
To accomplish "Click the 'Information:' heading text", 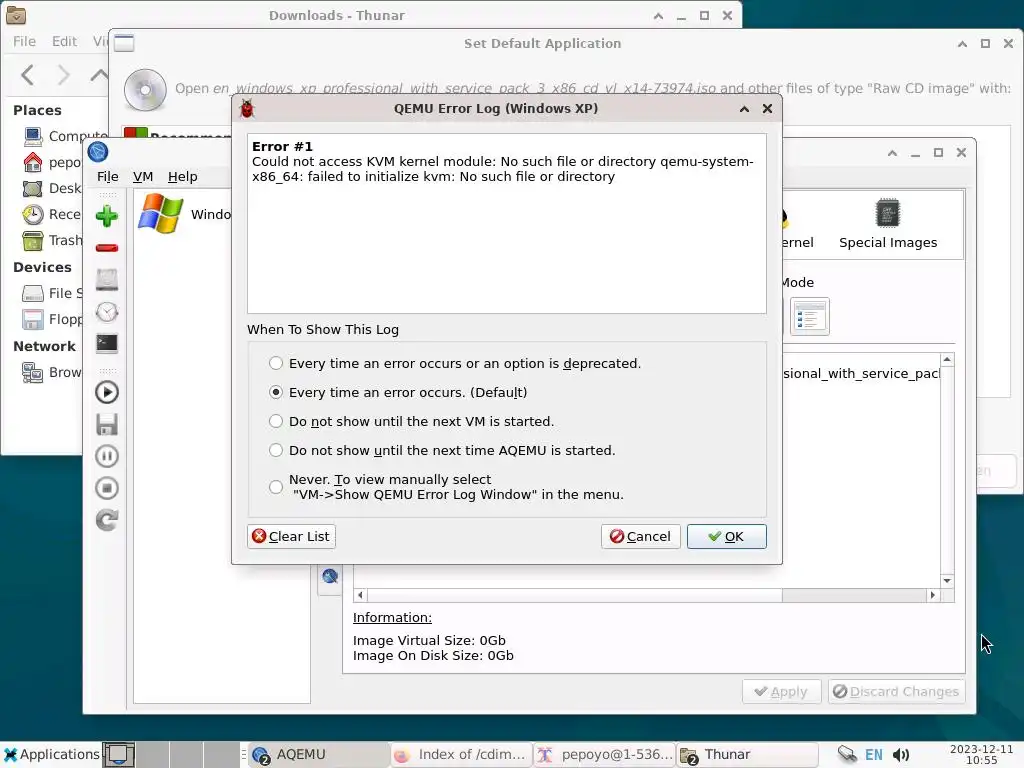I will click(392, 617).
